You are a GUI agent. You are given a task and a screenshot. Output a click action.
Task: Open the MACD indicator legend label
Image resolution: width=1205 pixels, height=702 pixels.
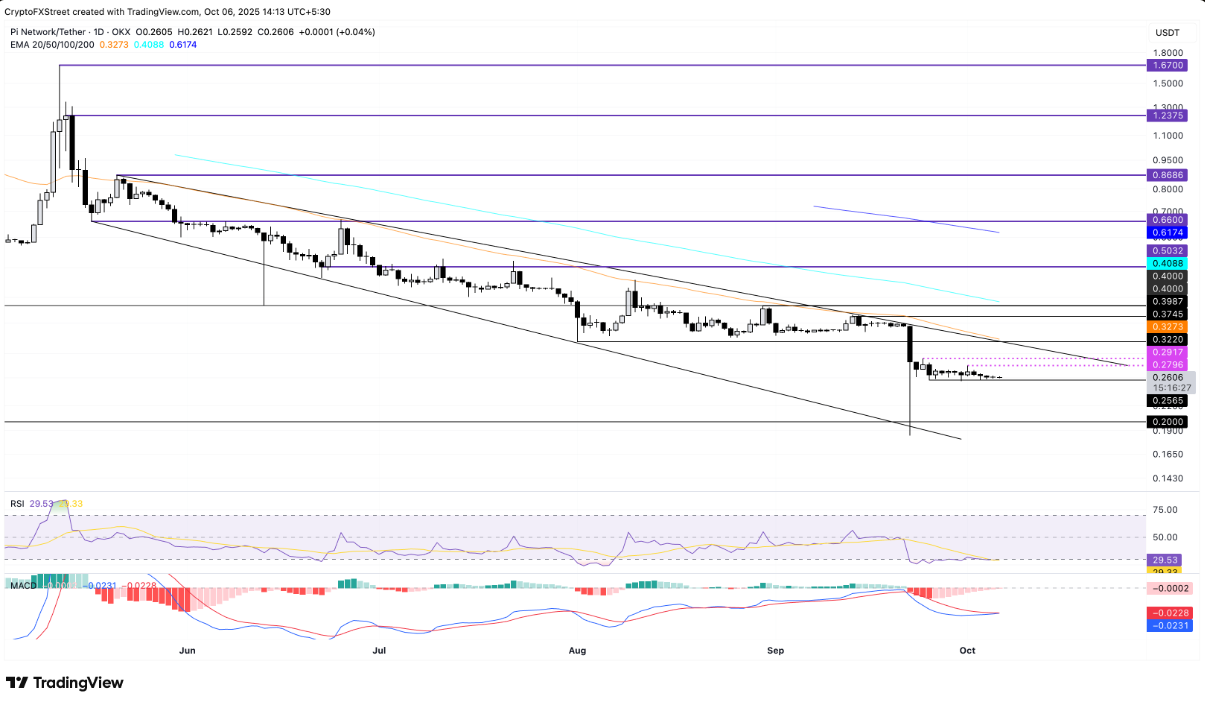[x=21, y=583]
